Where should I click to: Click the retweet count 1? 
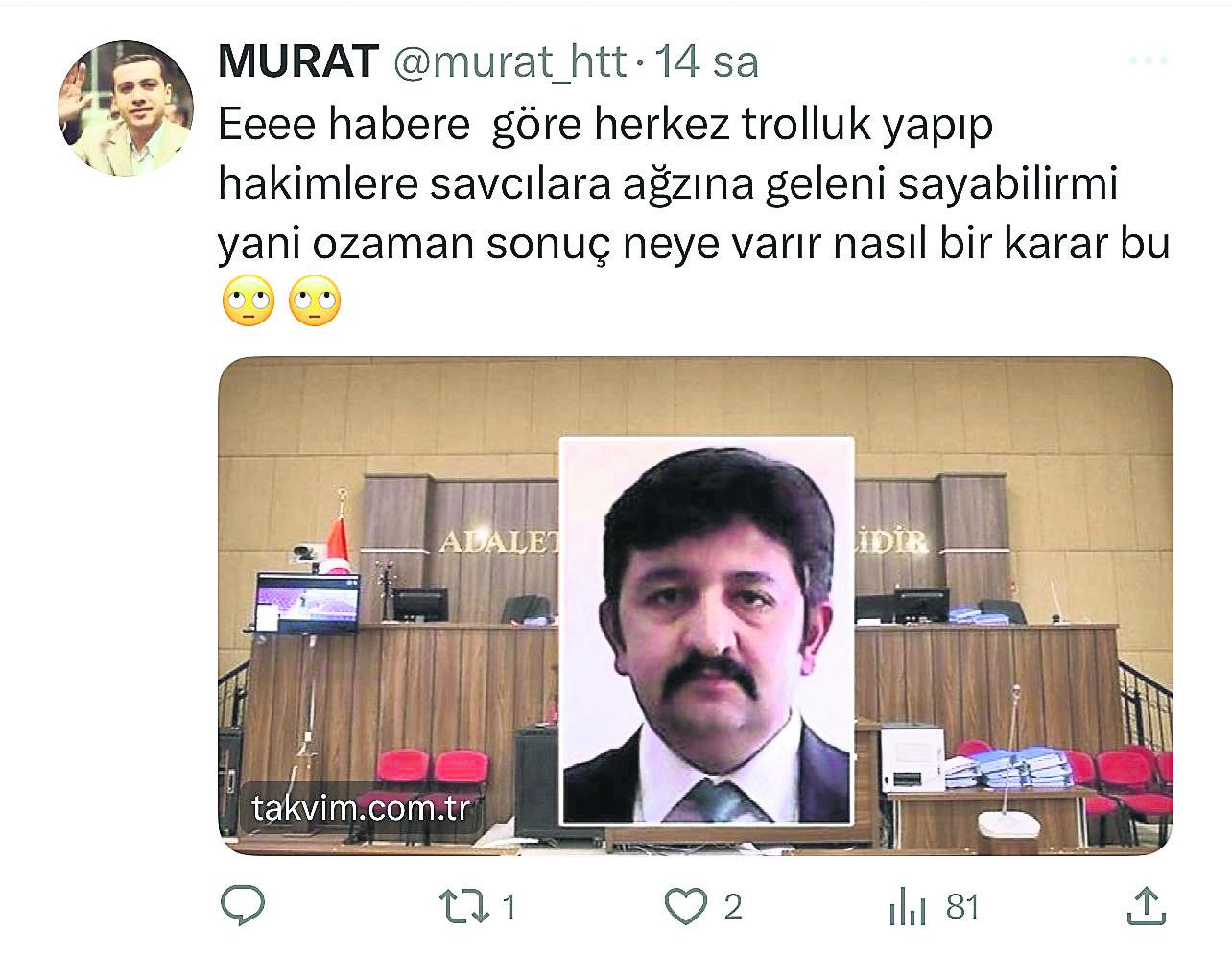pyautogui.click(x=509, y=907)
